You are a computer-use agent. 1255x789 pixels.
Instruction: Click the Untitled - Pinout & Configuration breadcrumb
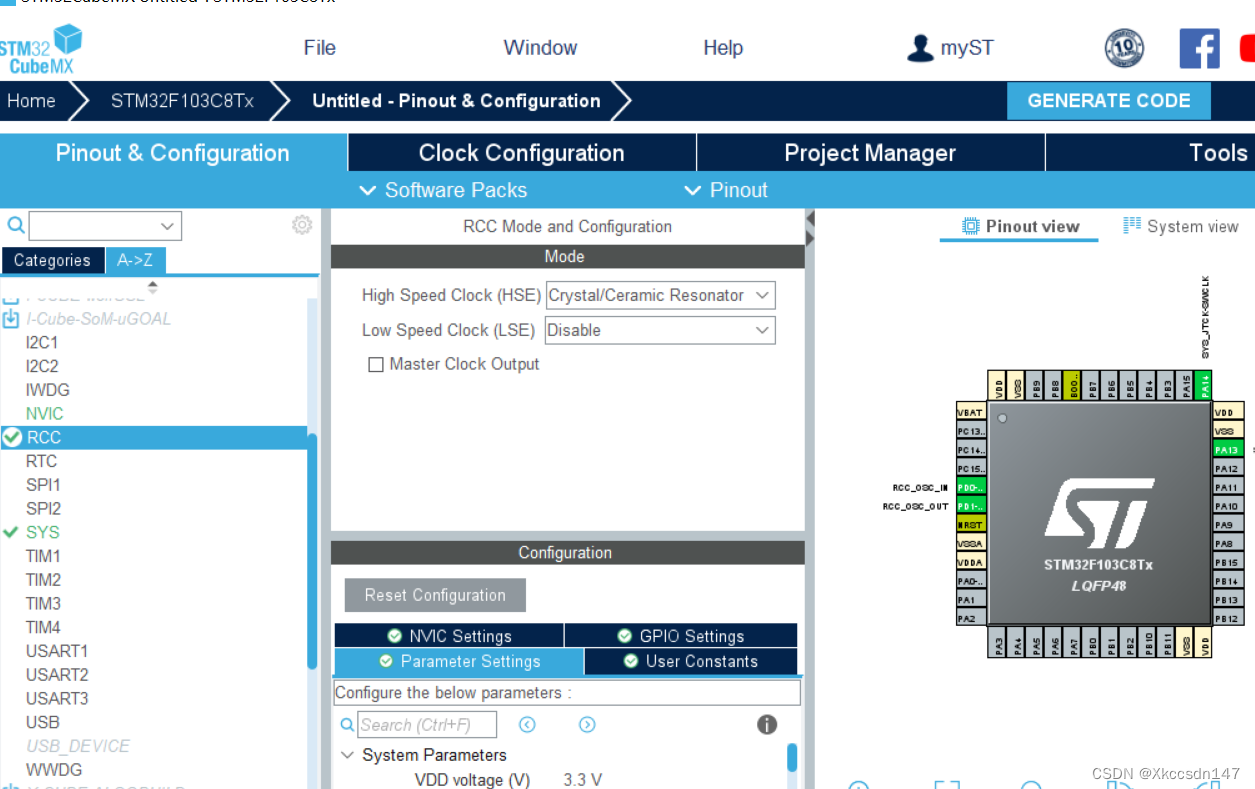456,101
